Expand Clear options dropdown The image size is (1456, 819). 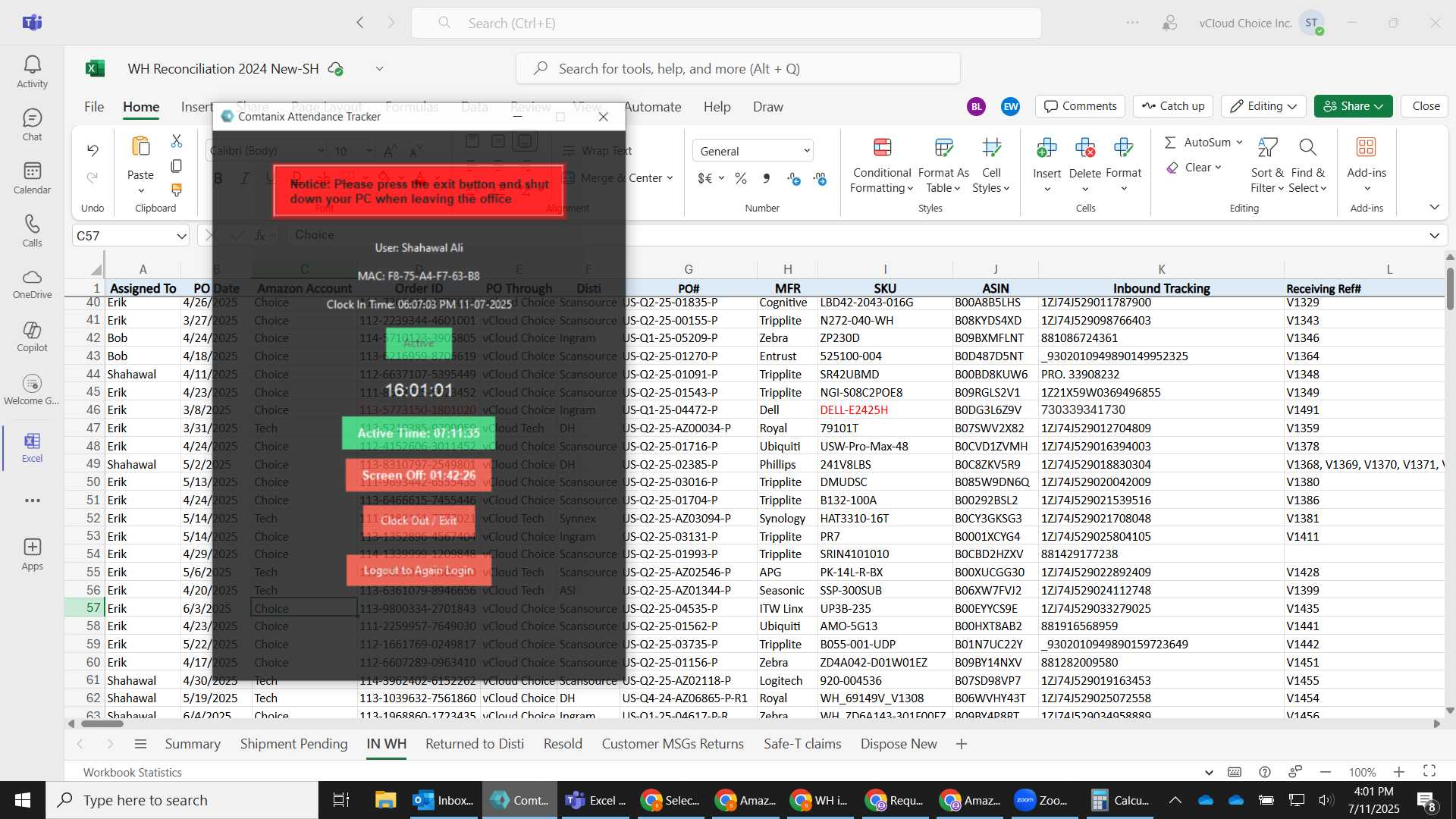pyautogui.click(x=1218, y=168)
